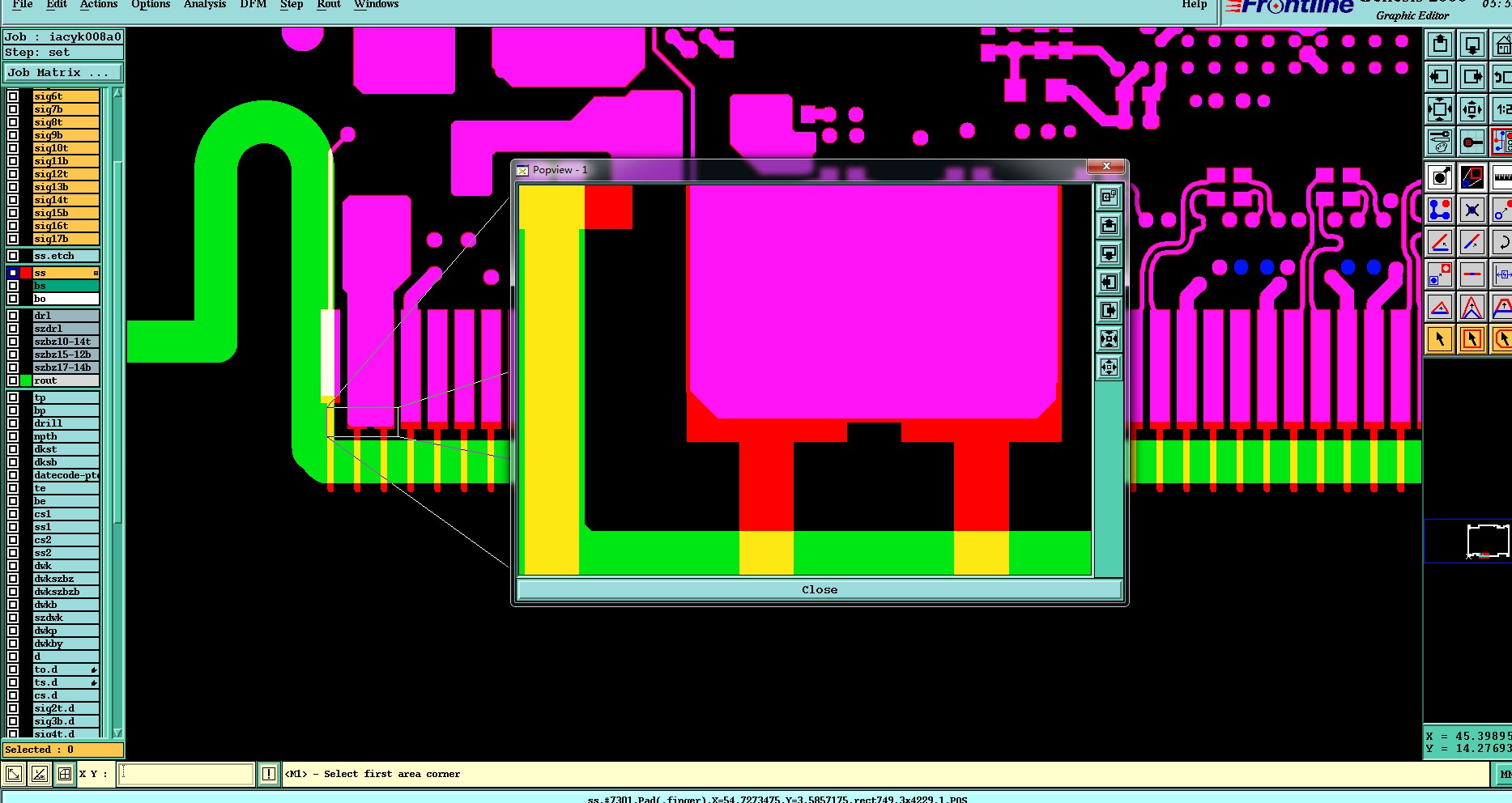
Task: Open the Actions menu
Action: tap(99, 4)
